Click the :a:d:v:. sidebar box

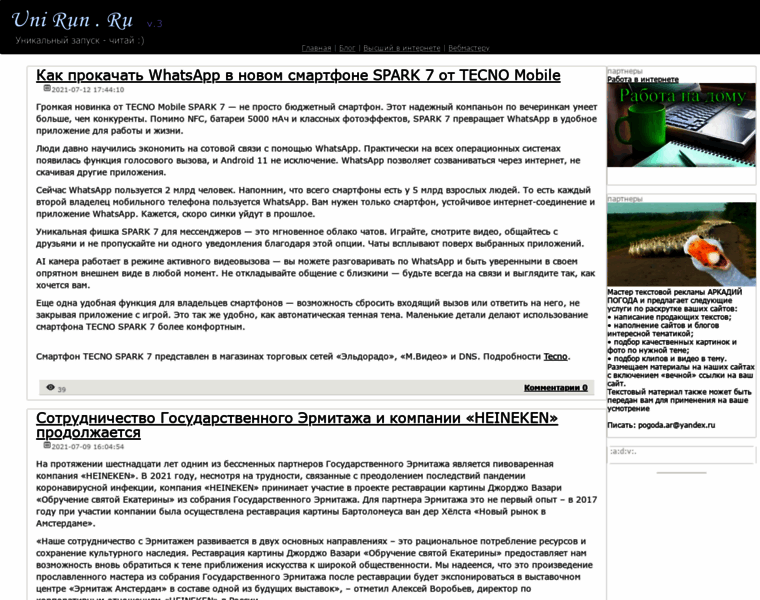click(x=681, y=455)
